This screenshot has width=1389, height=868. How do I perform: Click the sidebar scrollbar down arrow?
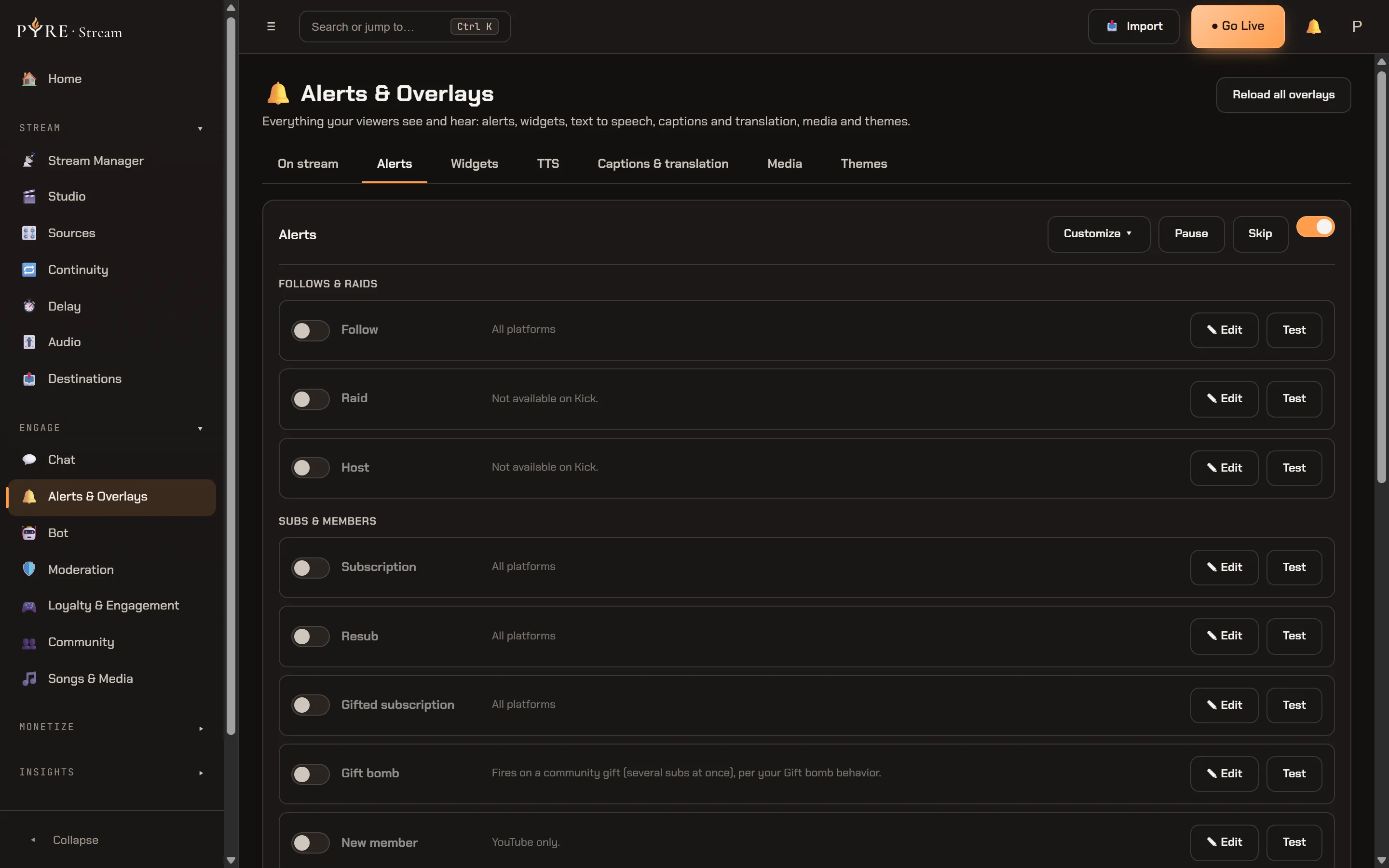(231, 860)
